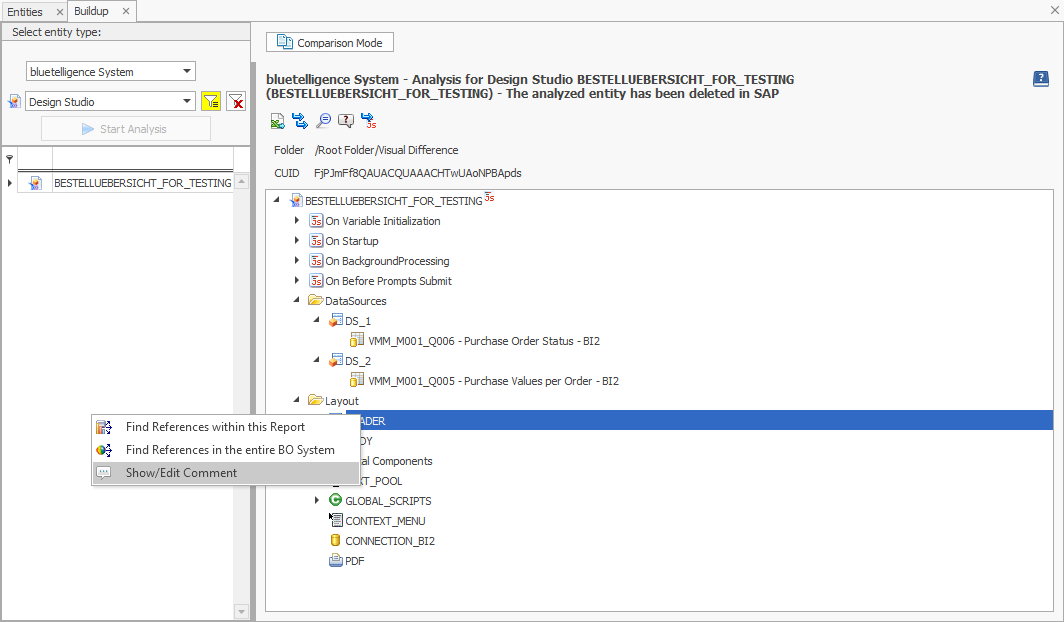Click the Comparison Mode button

click(329, 42)
